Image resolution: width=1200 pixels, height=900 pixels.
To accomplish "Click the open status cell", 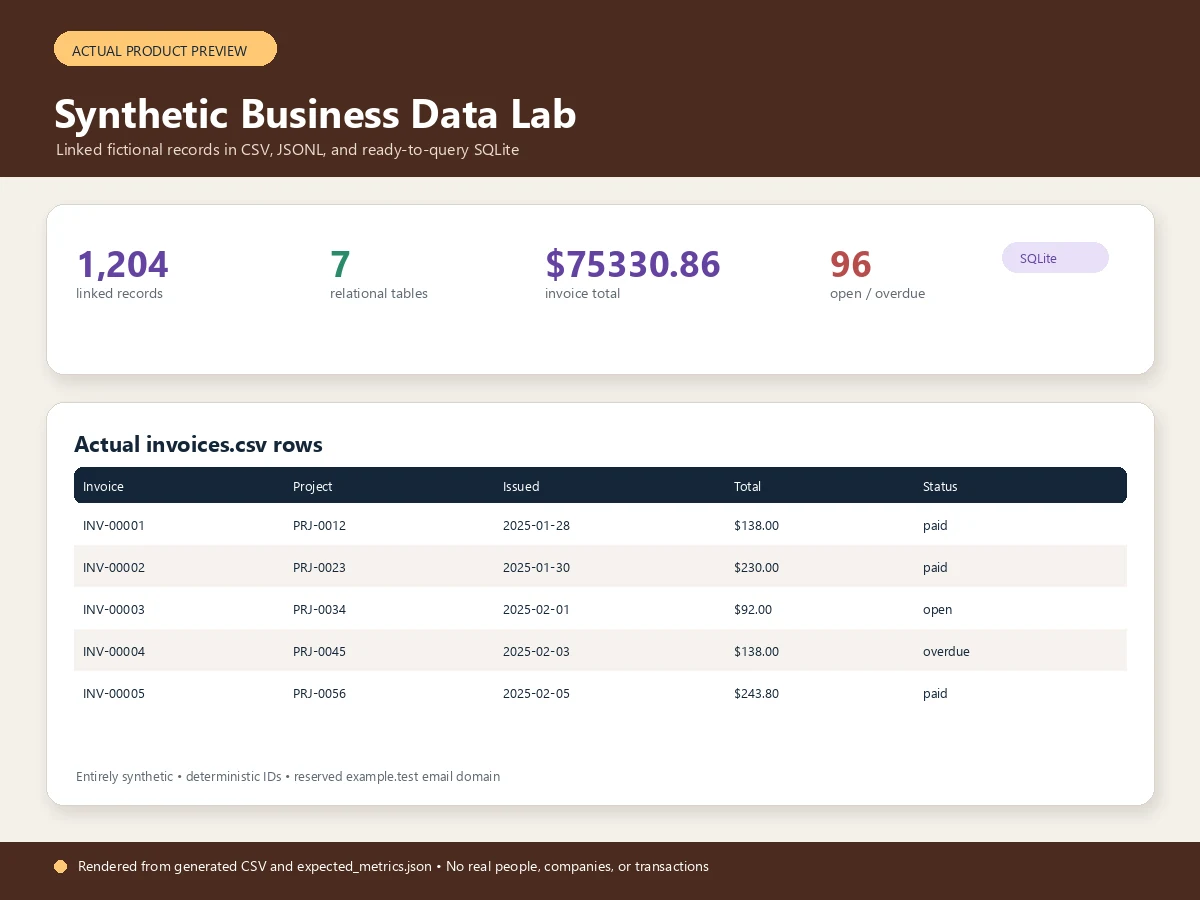I will [937, 610].
